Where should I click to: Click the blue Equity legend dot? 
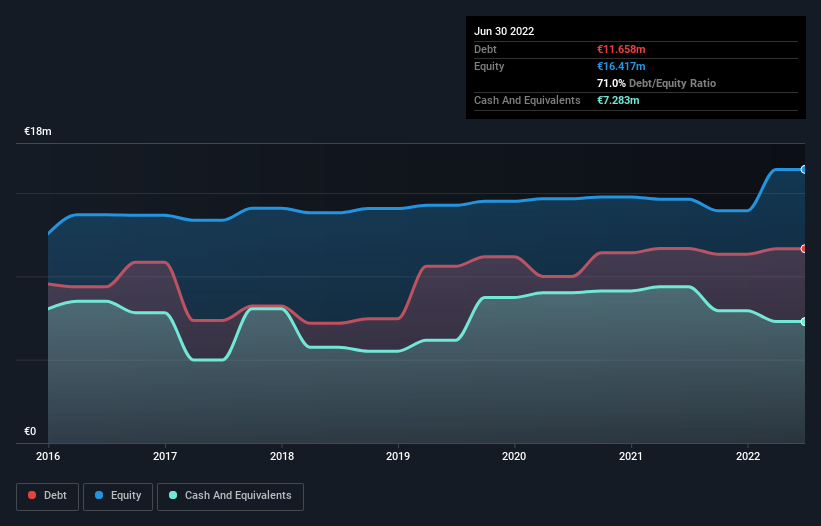(99, 495)
